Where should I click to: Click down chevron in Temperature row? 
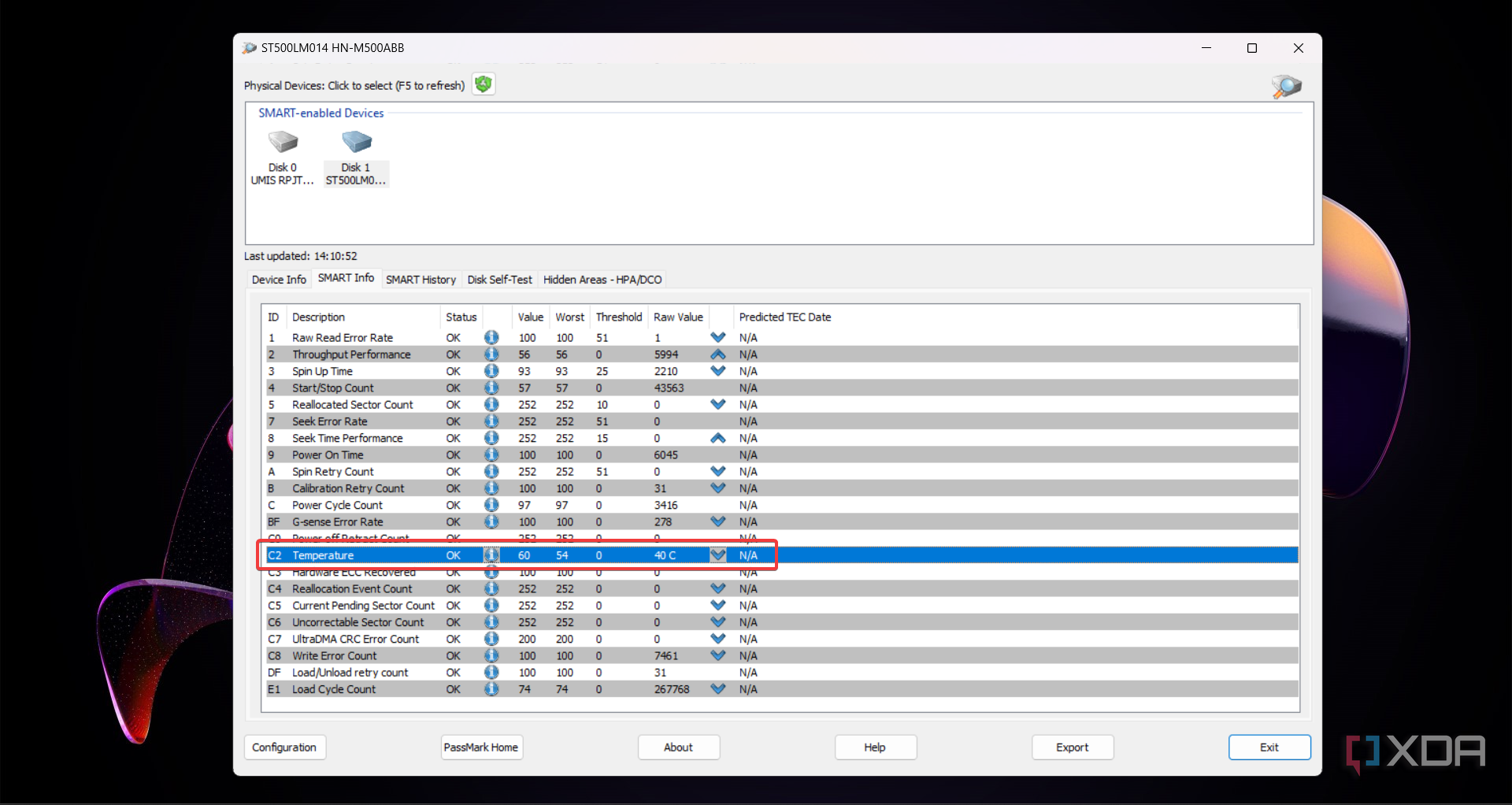click(717, 555)
